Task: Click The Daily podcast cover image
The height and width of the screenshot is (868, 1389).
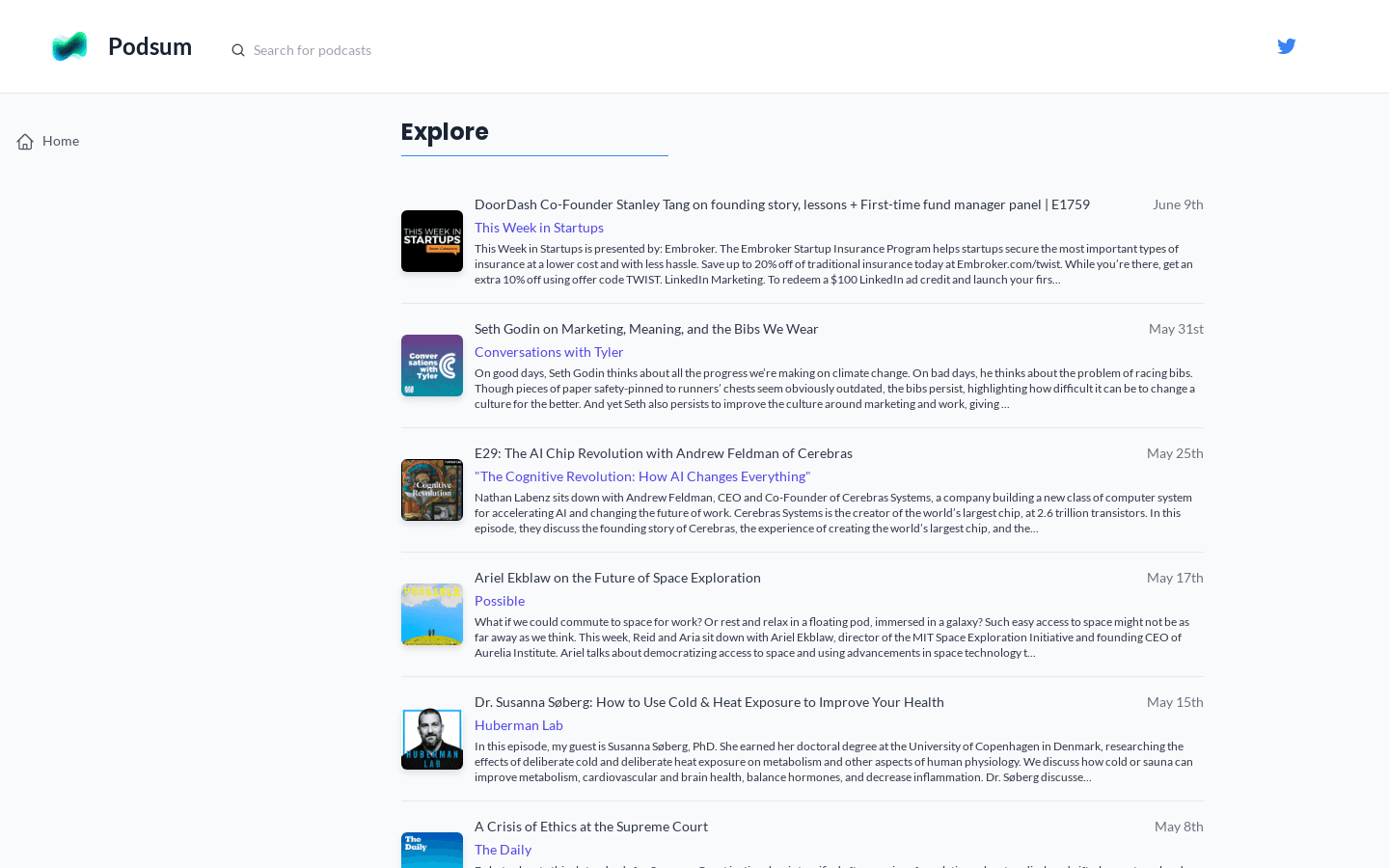Action: 432,851
